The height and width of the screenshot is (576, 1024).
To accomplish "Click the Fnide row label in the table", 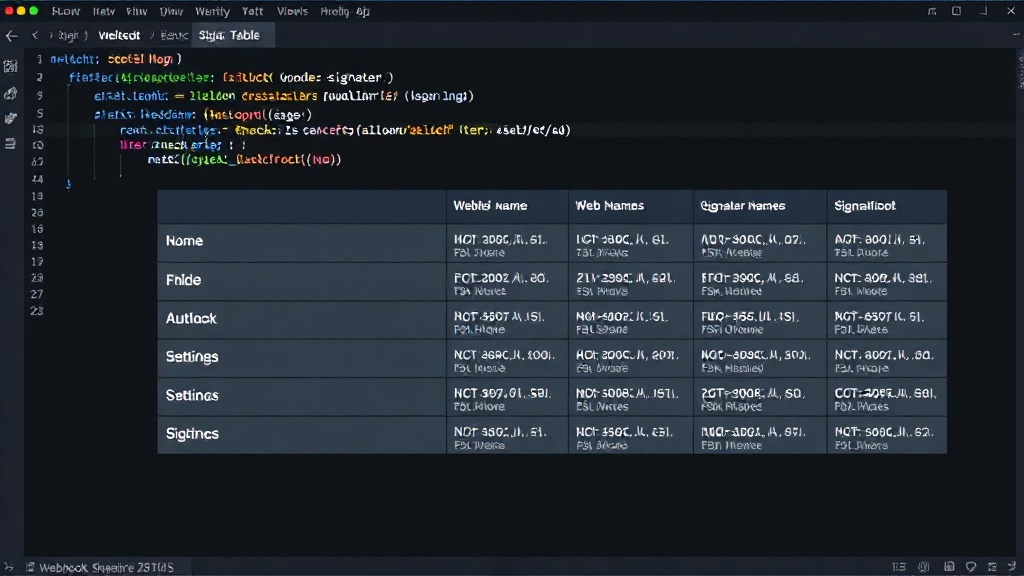I will (184, 280).
